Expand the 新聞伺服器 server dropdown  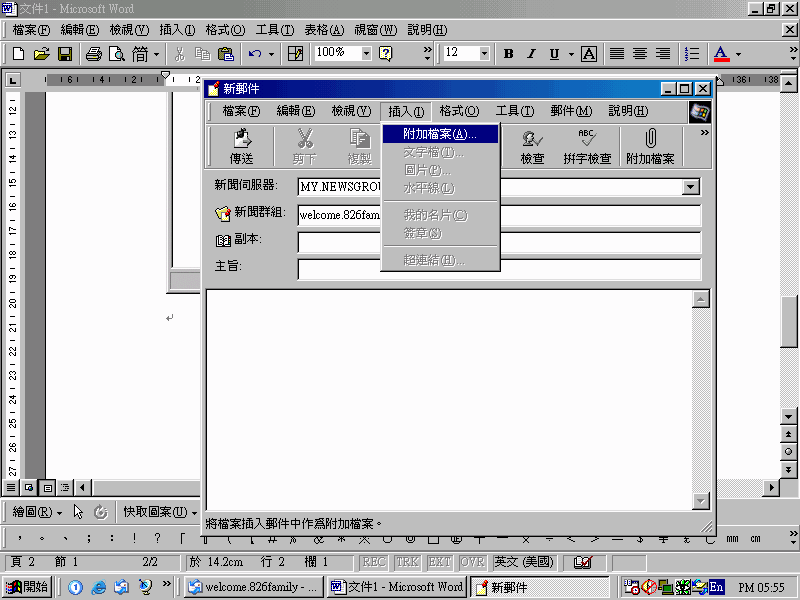(690, 187)
